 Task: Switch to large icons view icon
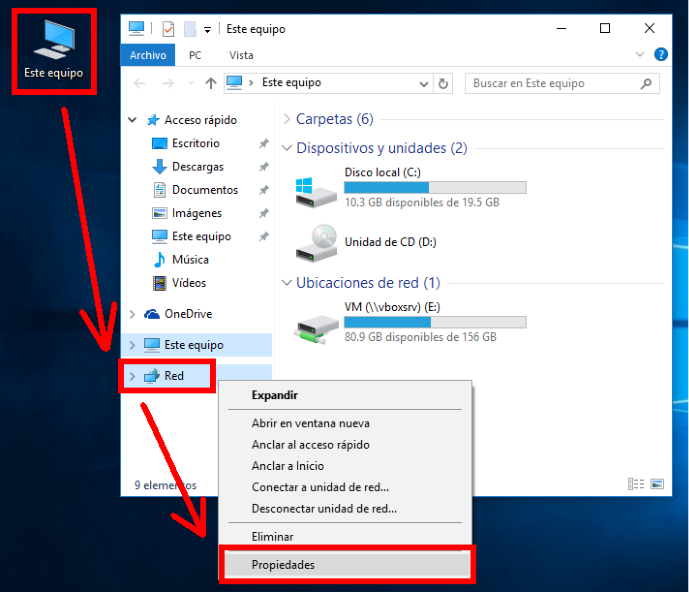pyautogui.click(x=657, y=484)
